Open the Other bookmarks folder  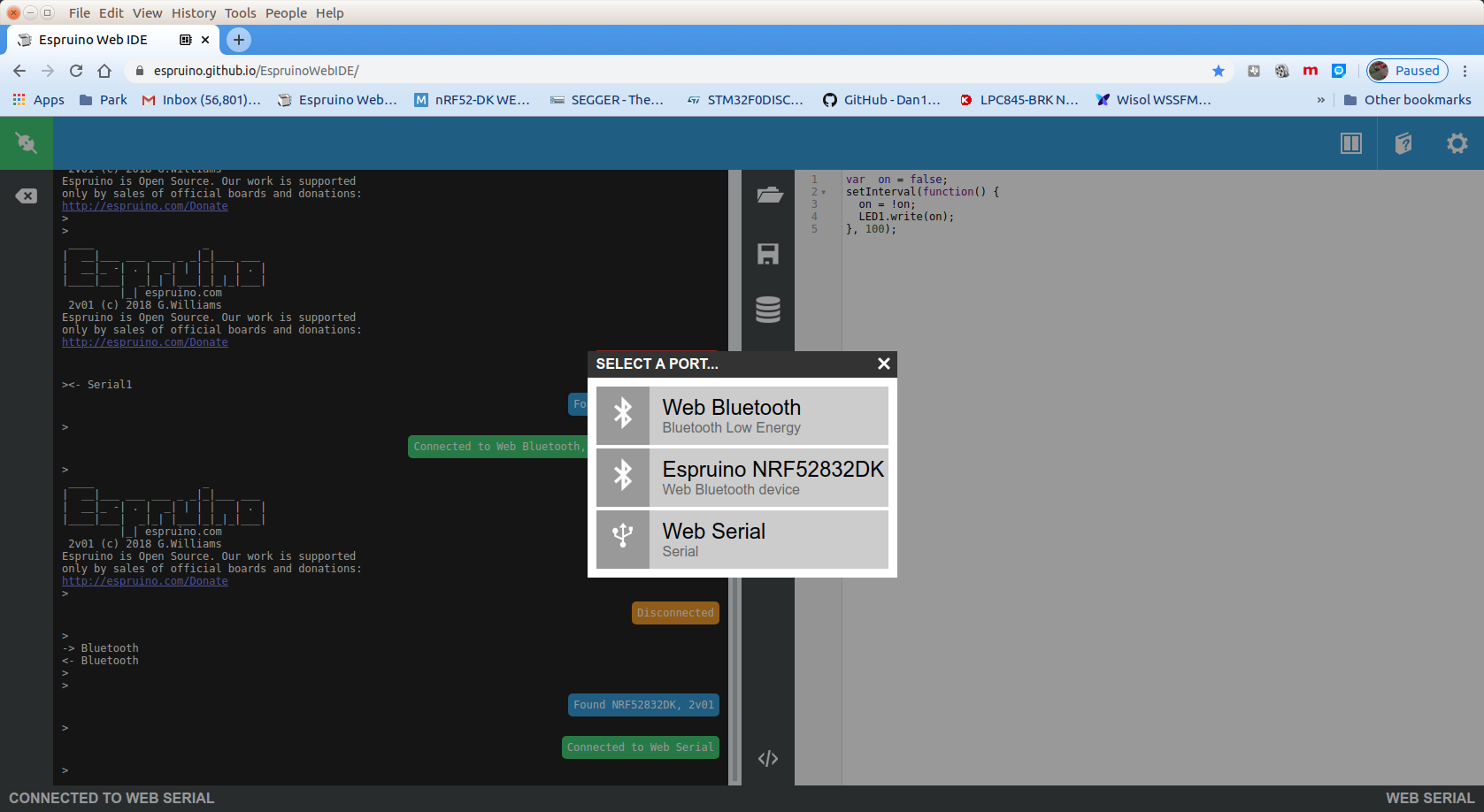coord(1407,100)
